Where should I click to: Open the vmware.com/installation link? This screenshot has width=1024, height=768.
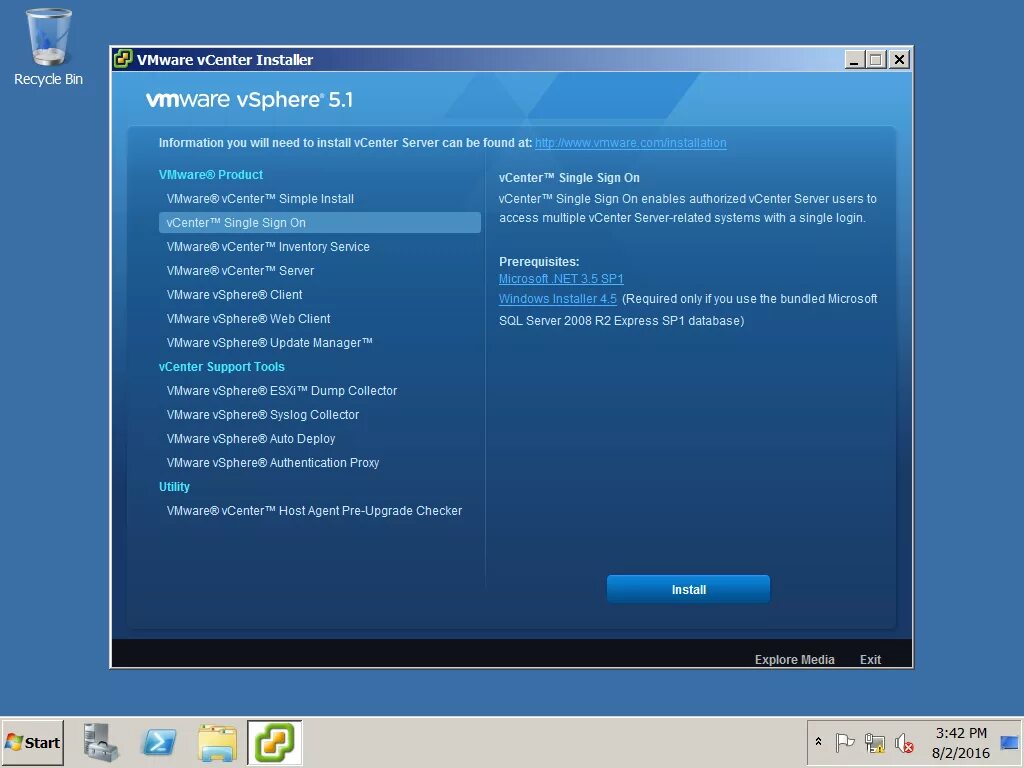630,143
